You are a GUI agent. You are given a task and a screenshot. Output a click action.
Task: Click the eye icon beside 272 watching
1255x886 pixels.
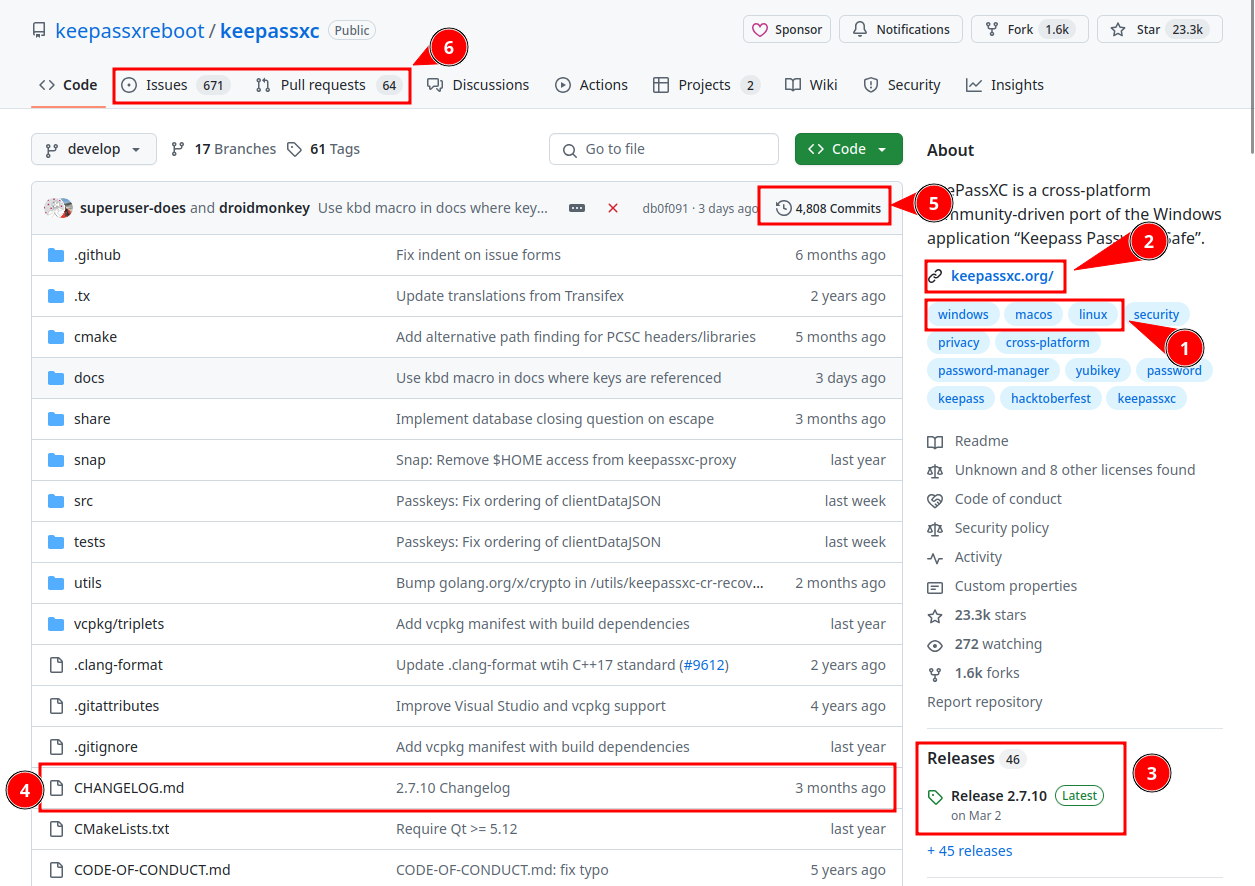coord(936,644)
